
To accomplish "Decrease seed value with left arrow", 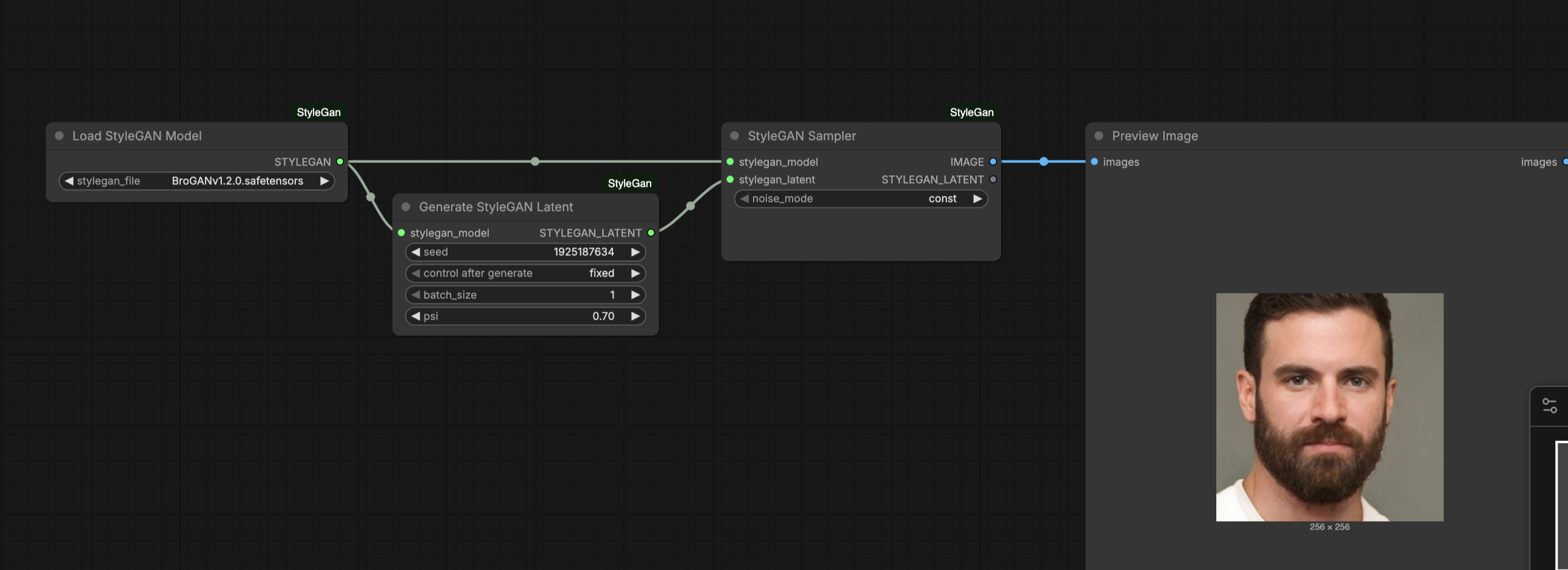I will point(416,252).
